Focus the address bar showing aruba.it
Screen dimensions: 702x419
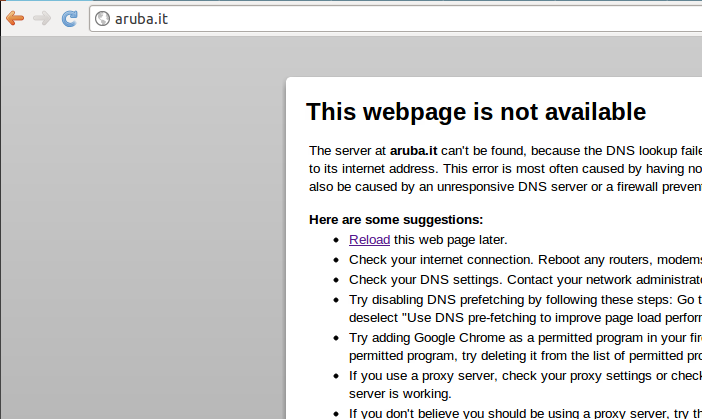(x=396, y=19)
